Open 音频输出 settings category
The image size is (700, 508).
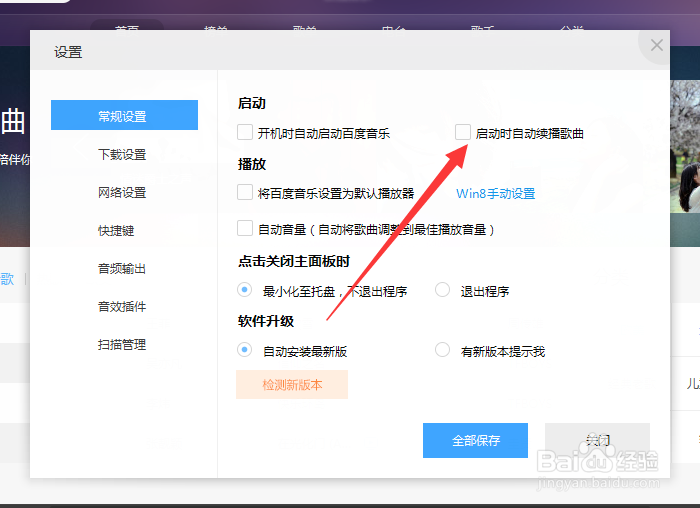click(122, 268)
